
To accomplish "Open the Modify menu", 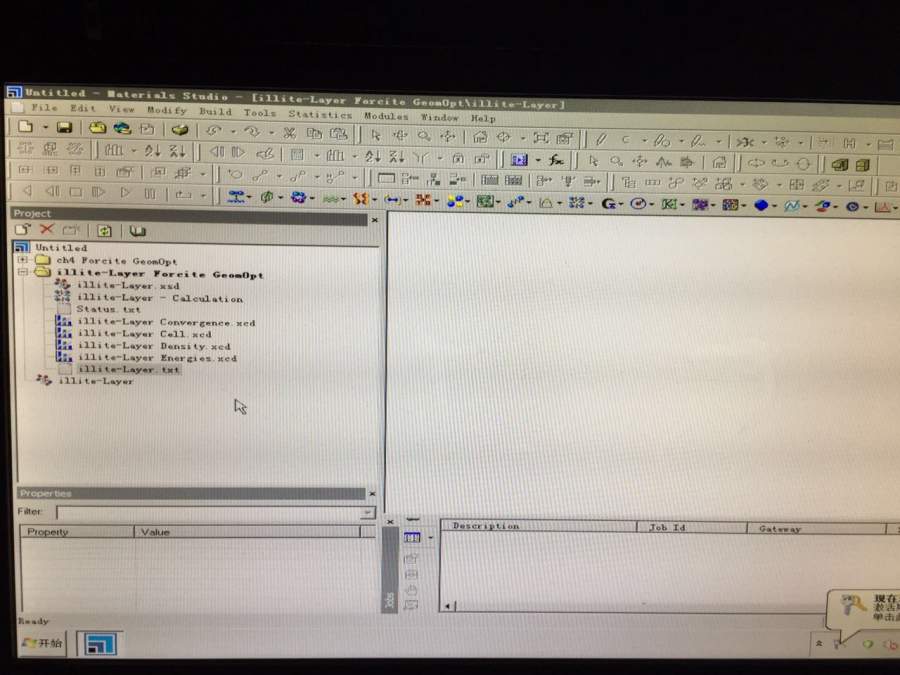I will pos(166,110).
